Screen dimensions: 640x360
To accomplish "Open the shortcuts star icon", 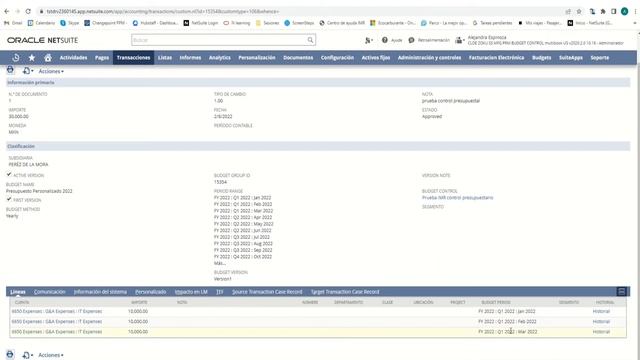I will click(32, 58).
